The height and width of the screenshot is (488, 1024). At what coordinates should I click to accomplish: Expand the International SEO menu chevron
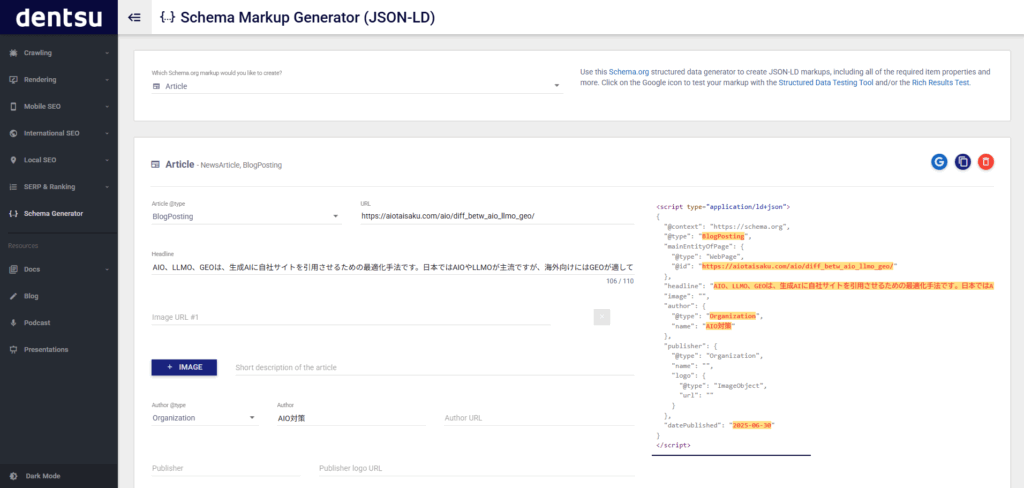pyautogui.click(x=106, y=133)
